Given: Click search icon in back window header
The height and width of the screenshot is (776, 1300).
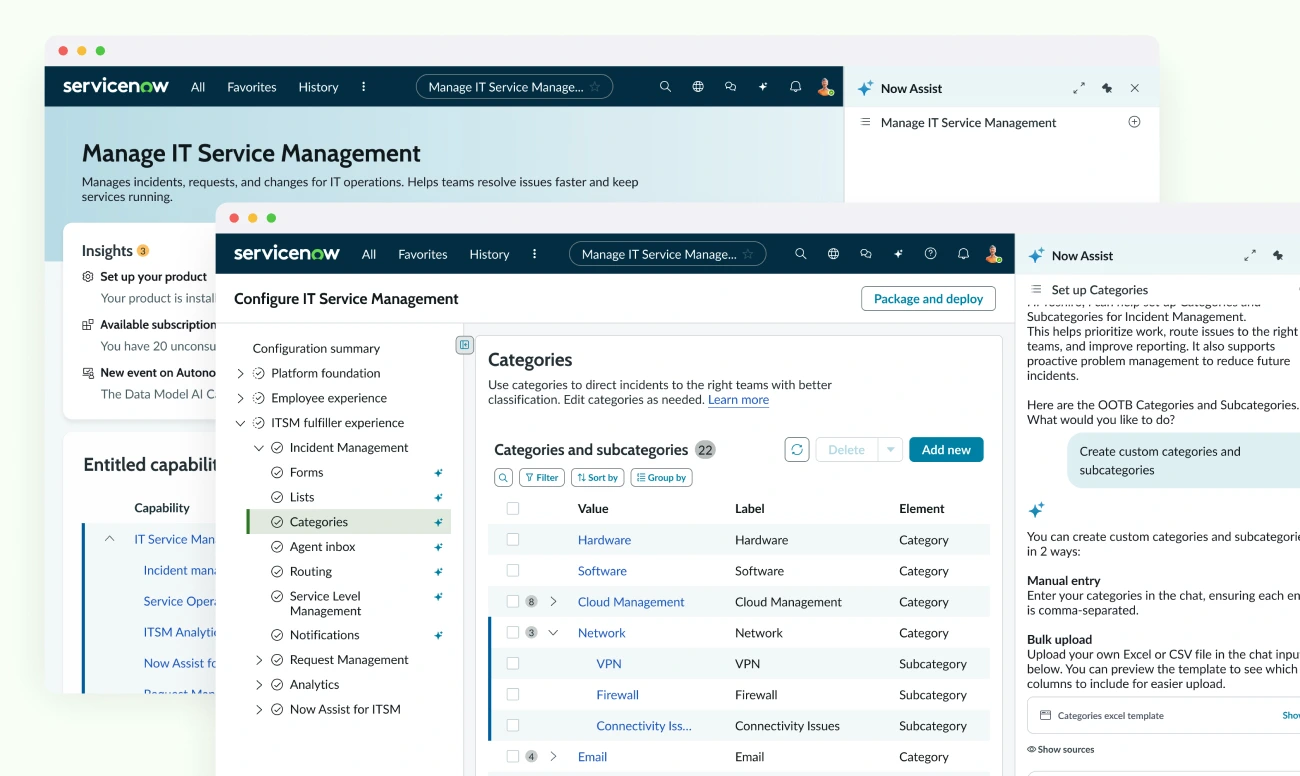Looking at the screenshot, I should click(x=665, y=87).
